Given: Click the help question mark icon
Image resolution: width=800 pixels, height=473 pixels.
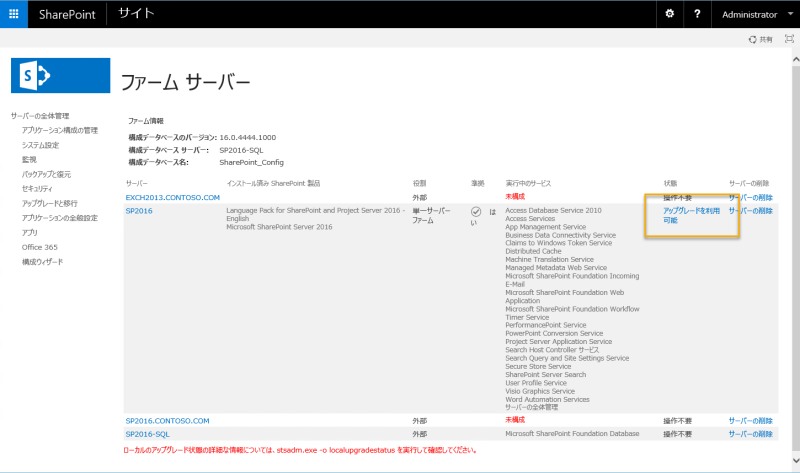Looking at the screenshot, I should (697, 14).
